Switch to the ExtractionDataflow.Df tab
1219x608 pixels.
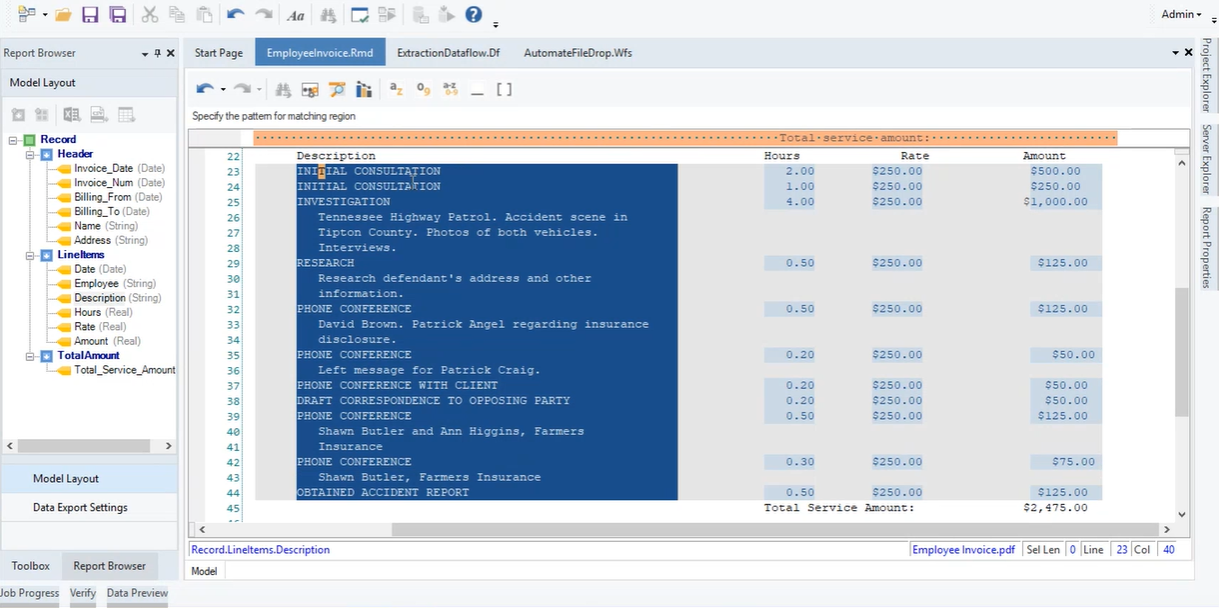(448, 53)
